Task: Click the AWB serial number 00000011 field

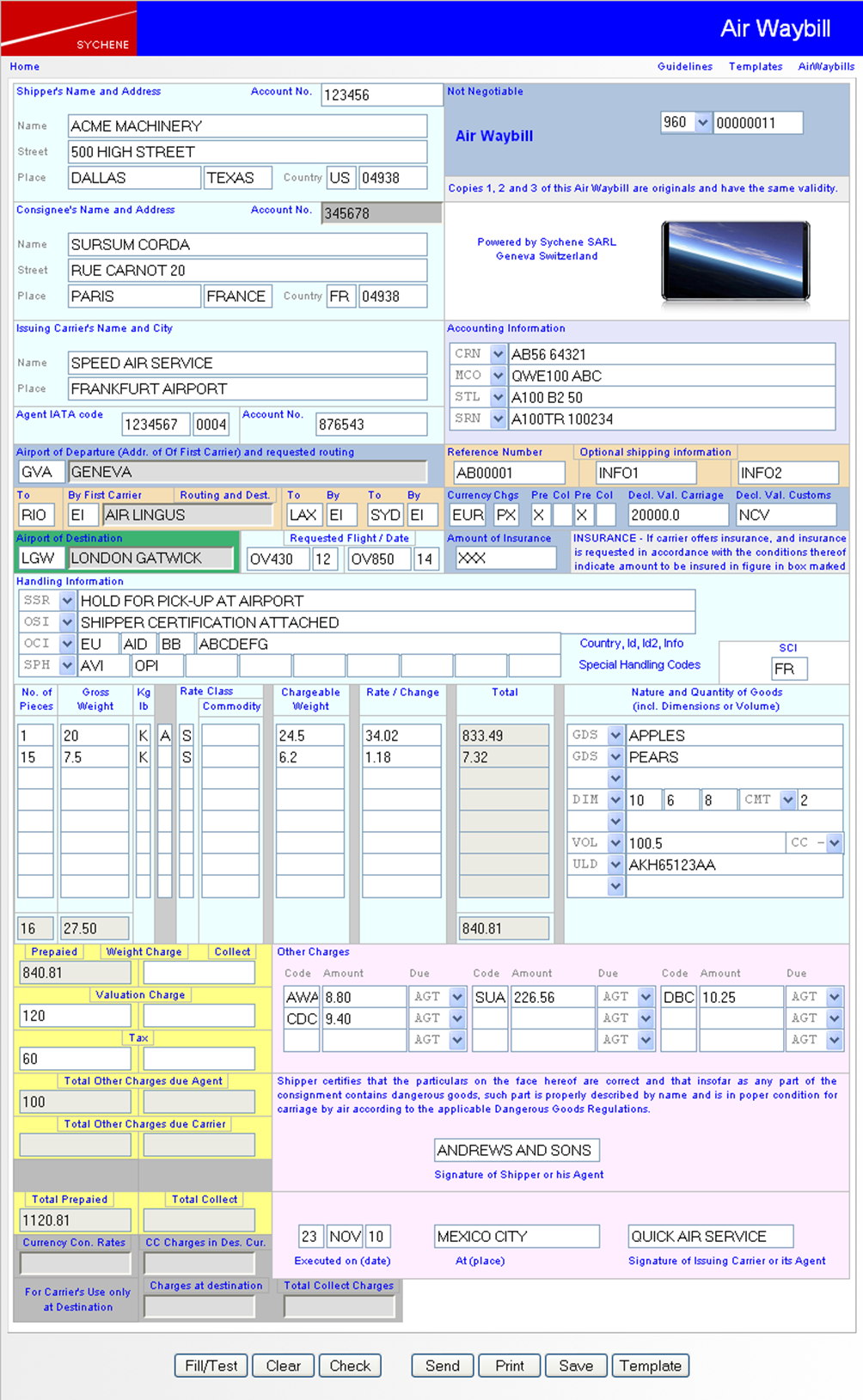Action: [x=758, y=123]
